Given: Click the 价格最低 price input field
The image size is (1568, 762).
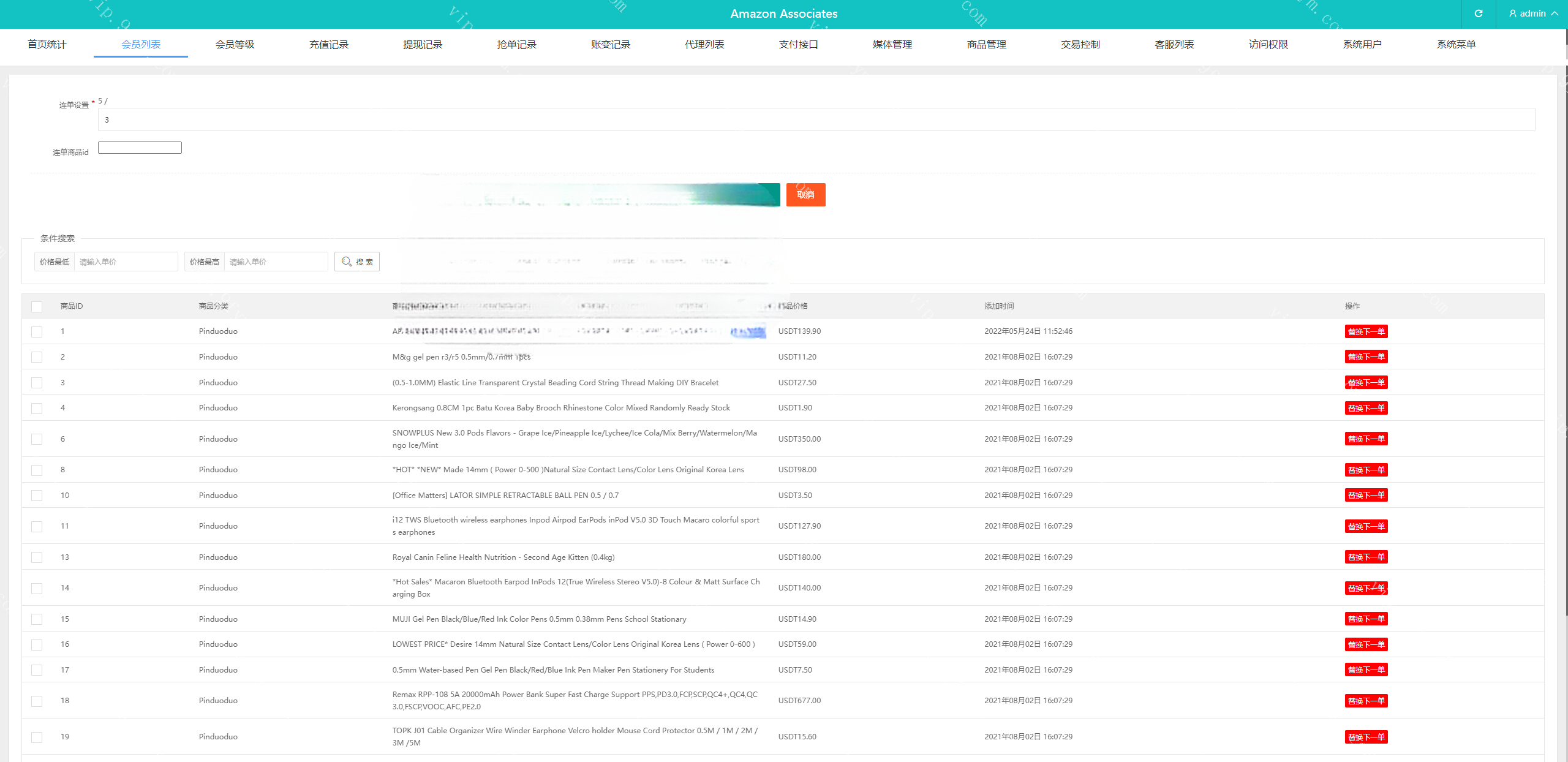Looking at the screenshot, I should [x=126, y=262].
